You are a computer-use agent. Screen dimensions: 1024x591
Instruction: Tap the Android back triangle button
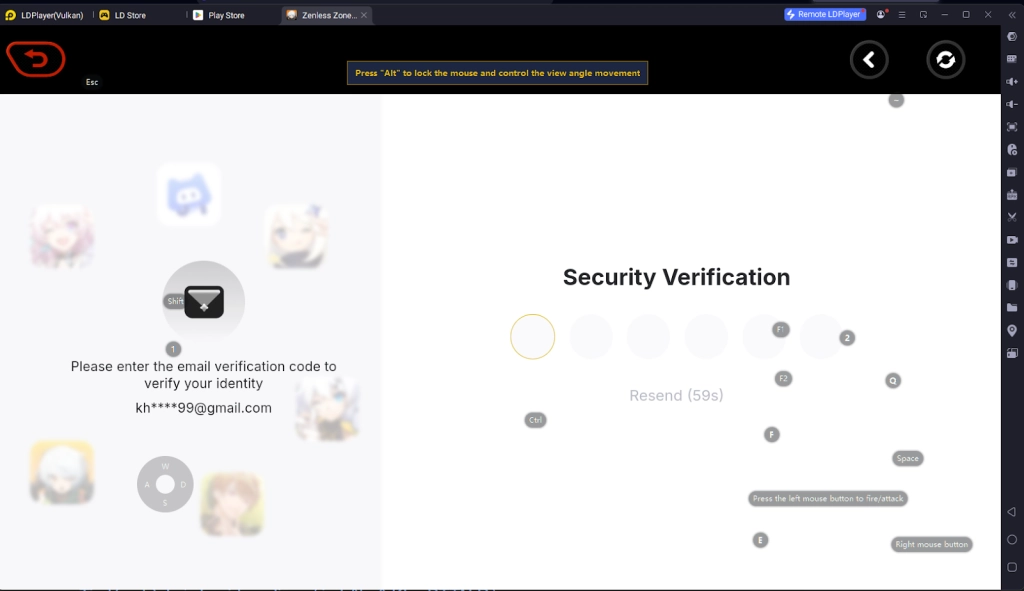click(x=1012, y=512)
